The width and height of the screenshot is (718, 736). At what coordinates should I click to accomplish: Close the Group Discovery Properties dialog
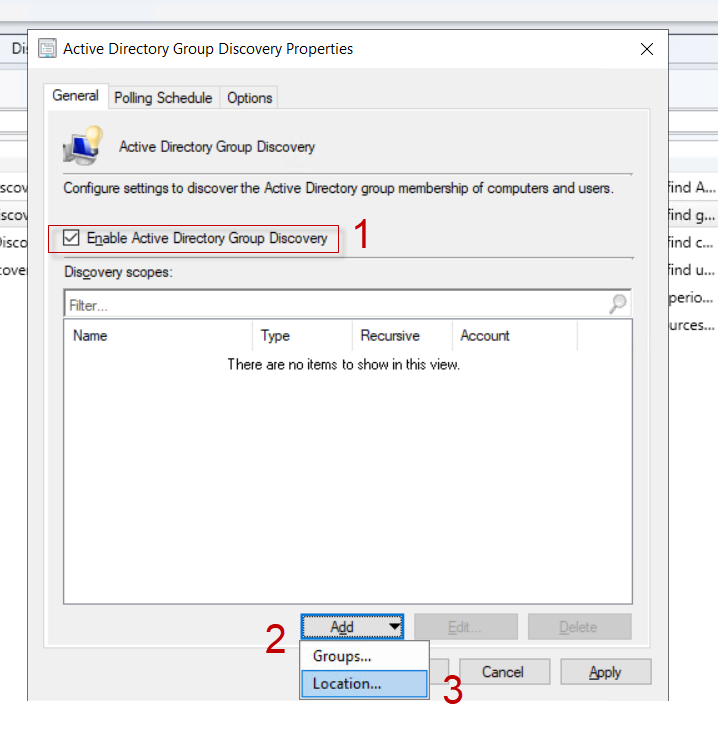[647, 49]
